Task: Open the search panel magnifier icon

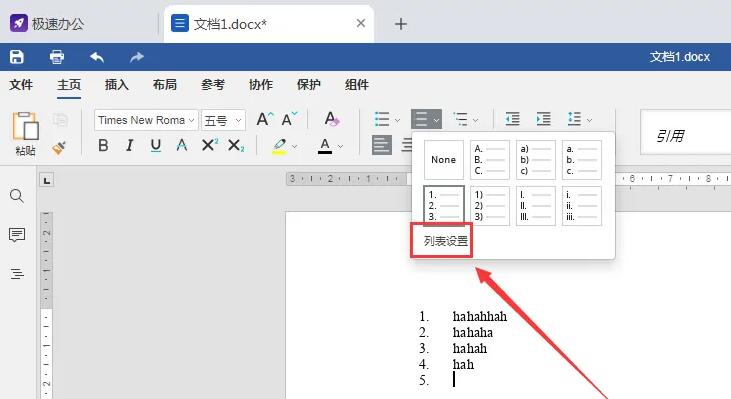Action: 17,196
